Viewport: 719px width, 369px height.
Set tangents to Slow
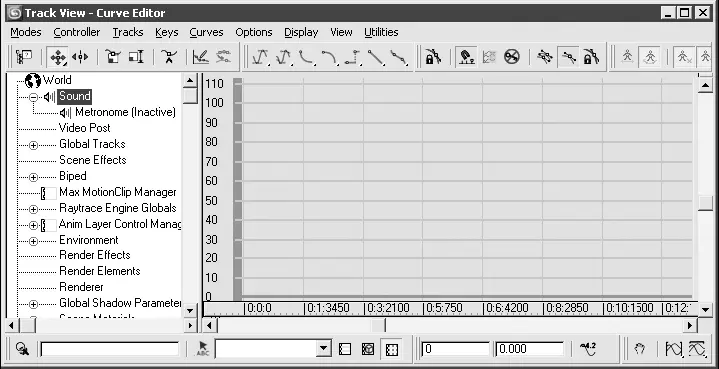point(329,57)
